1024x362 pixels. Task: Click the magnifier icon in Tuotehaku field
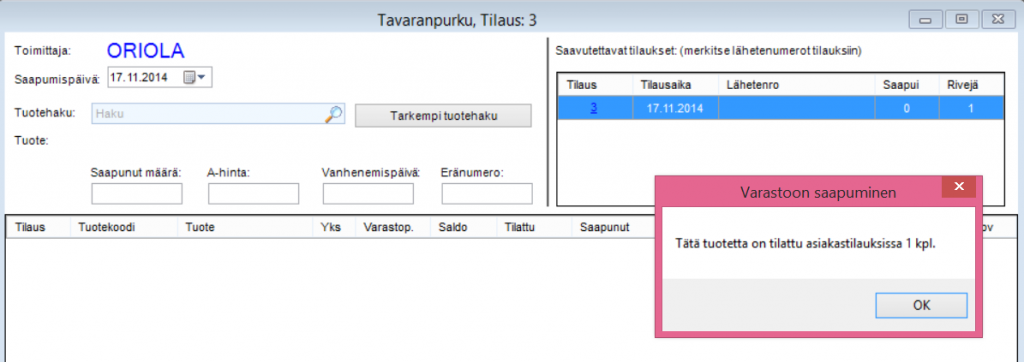(x=333, y=114)
